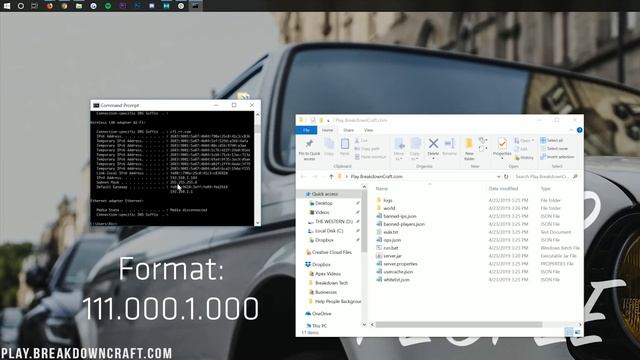Switch to large icons view in status bar
The image size is (640, 360).
click(577, 332)
